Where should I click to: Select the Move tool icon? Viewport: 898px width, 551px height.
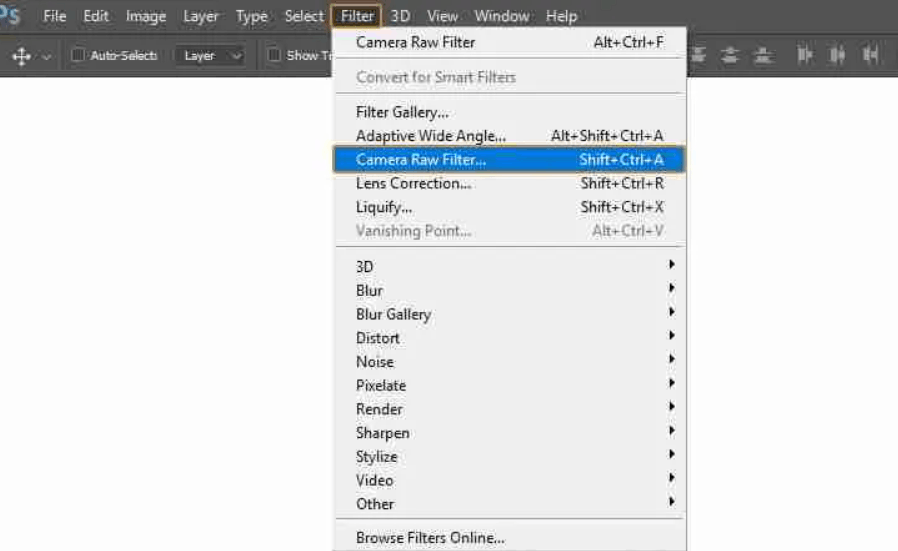click(x=21, y=56)
